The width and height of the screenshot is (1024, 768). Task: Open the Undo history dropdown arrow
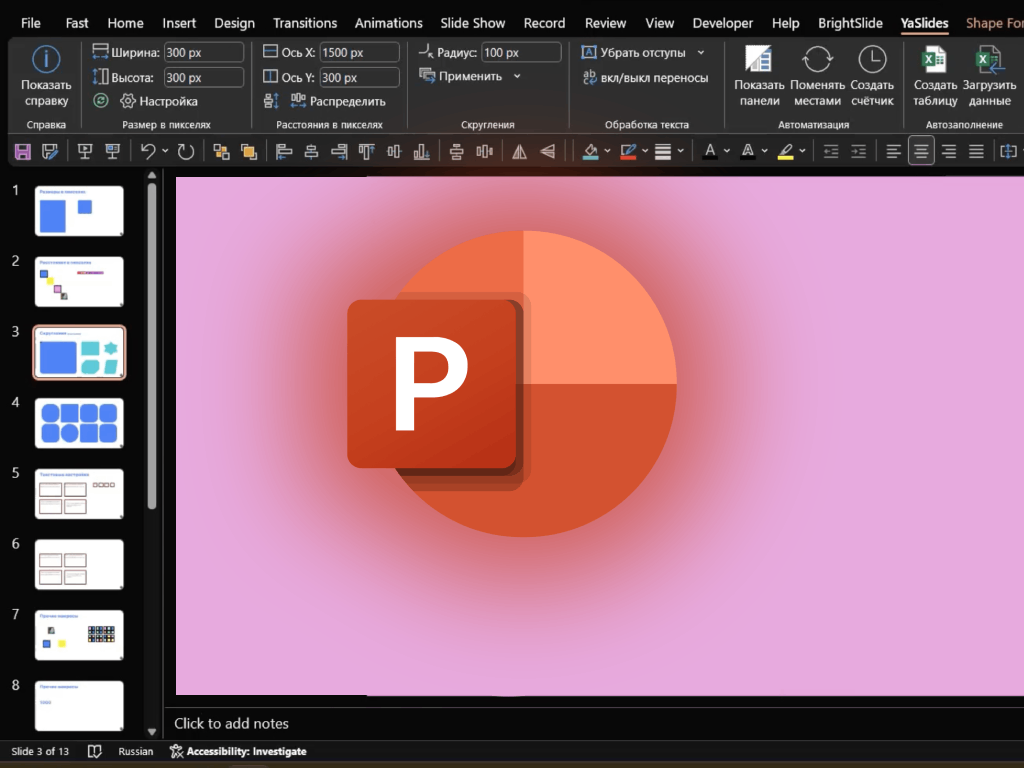pos(165,152)
